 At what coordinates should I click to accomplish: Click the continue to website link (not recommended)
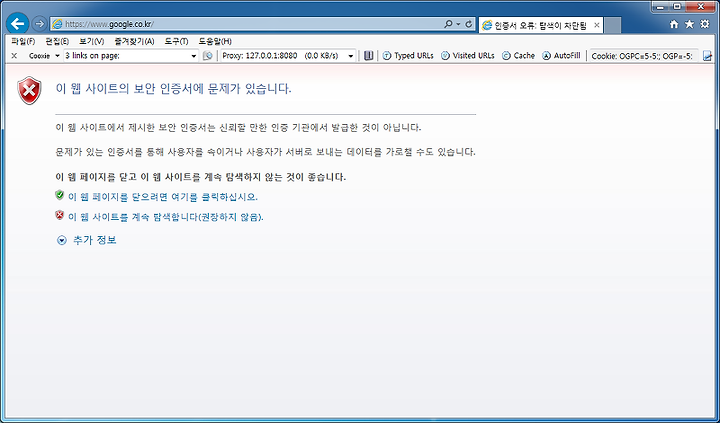click(x=165, y=217)
